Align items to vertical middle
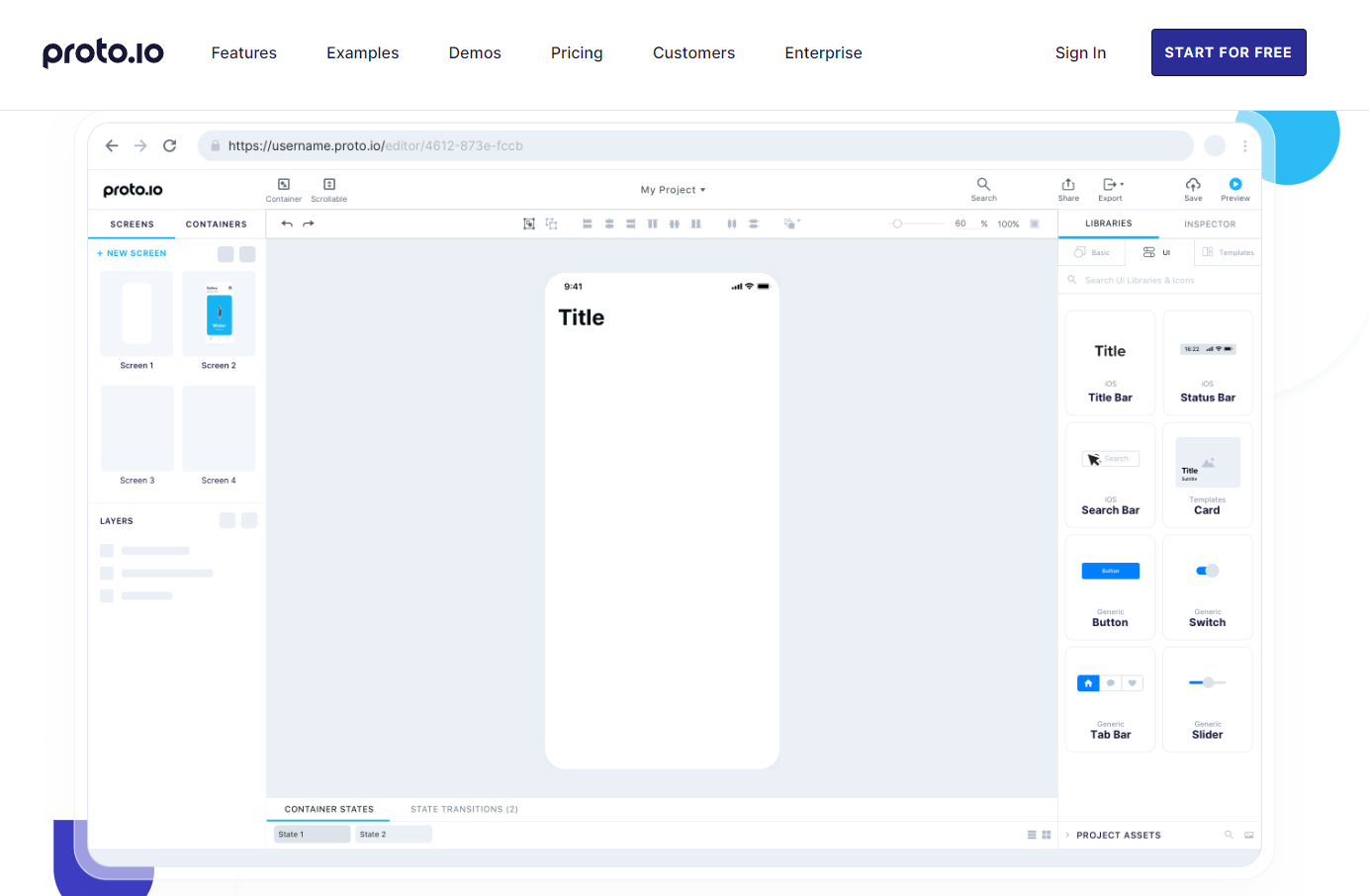 675,224
